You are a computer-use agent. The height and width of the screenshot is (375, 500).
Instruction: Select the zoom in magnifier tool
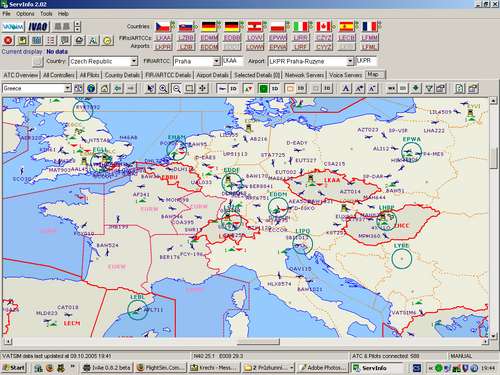[x=163, y=88]
